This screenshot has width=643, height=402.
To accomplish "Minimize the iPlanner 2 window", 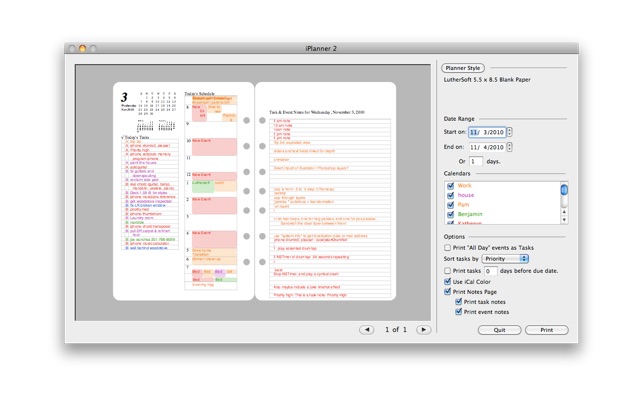I will click(82, 48).
